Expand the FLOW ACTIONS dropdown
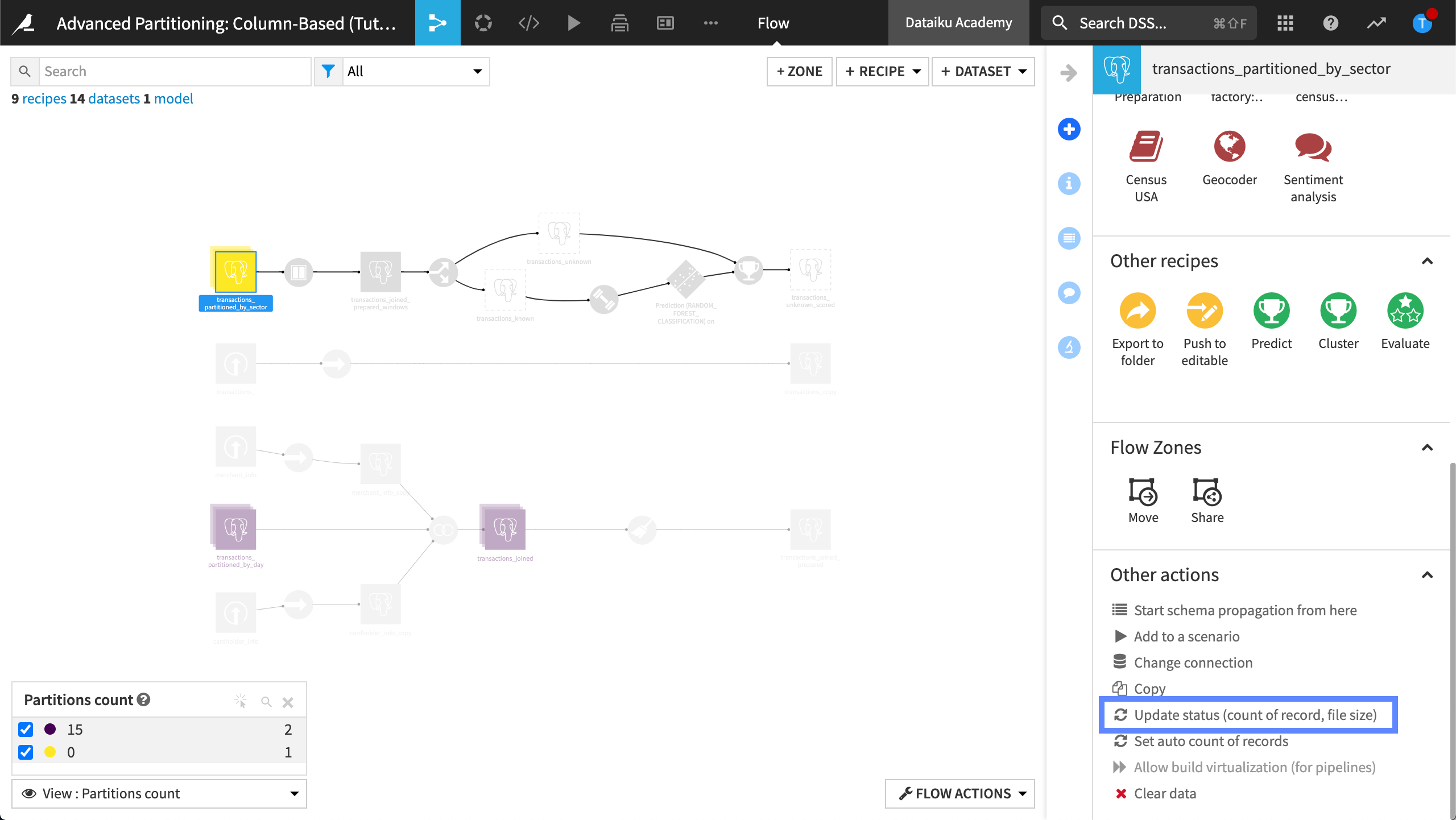Screen dimensions: 1456x820 960,793
